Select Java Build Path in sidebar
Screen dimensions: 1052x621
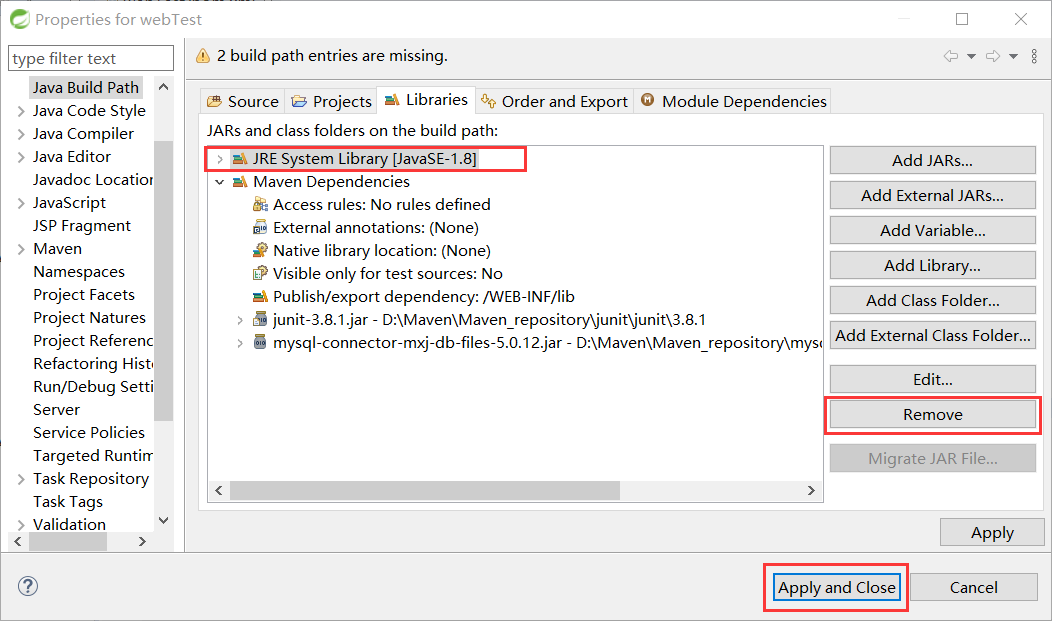(x=86, y=88)
